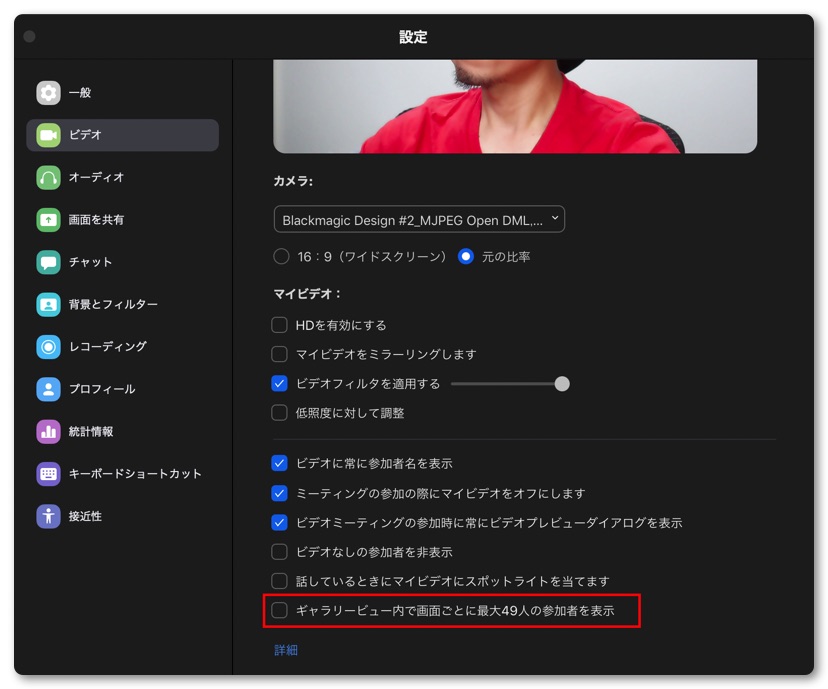Viewport: 828px width, 689px height.
Task: Uncheck ビデオに常に参加者名を表示 checkbox
Action: coord(280,464)
